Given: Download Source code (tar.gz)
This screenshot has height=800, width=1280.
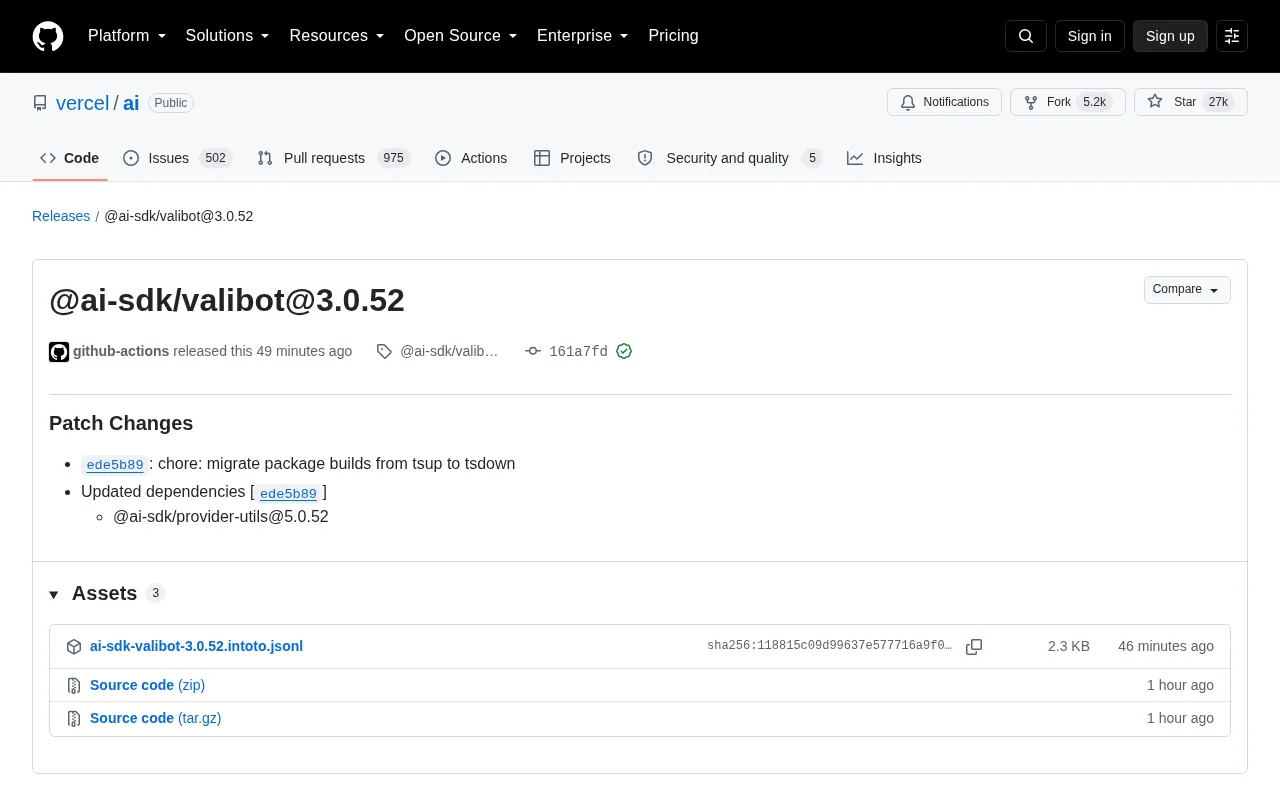Looking at the screenshot, I should coord(155,718).
